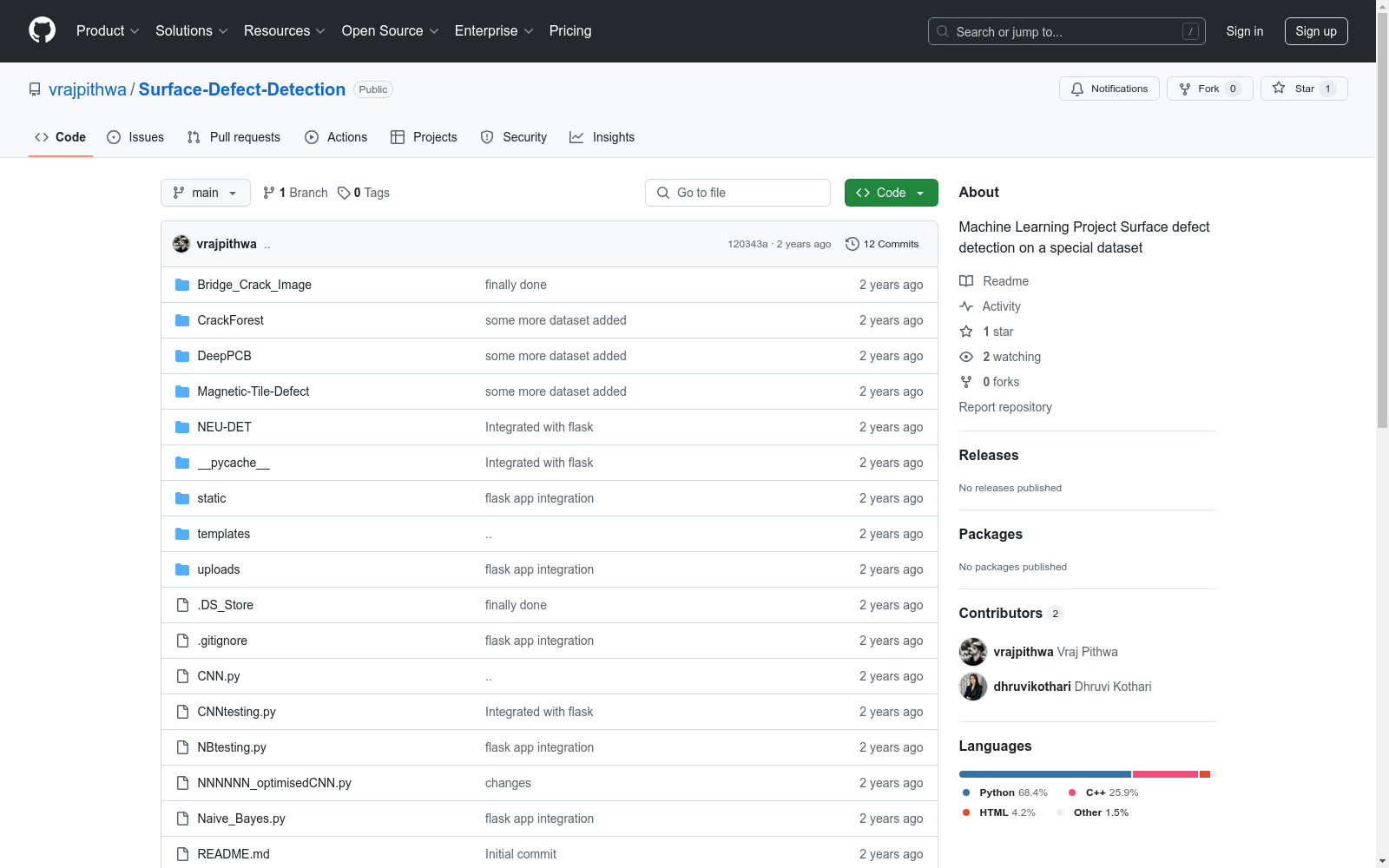Click the Fork repository icon button
1389x868 pixels.
(1185, 89)
